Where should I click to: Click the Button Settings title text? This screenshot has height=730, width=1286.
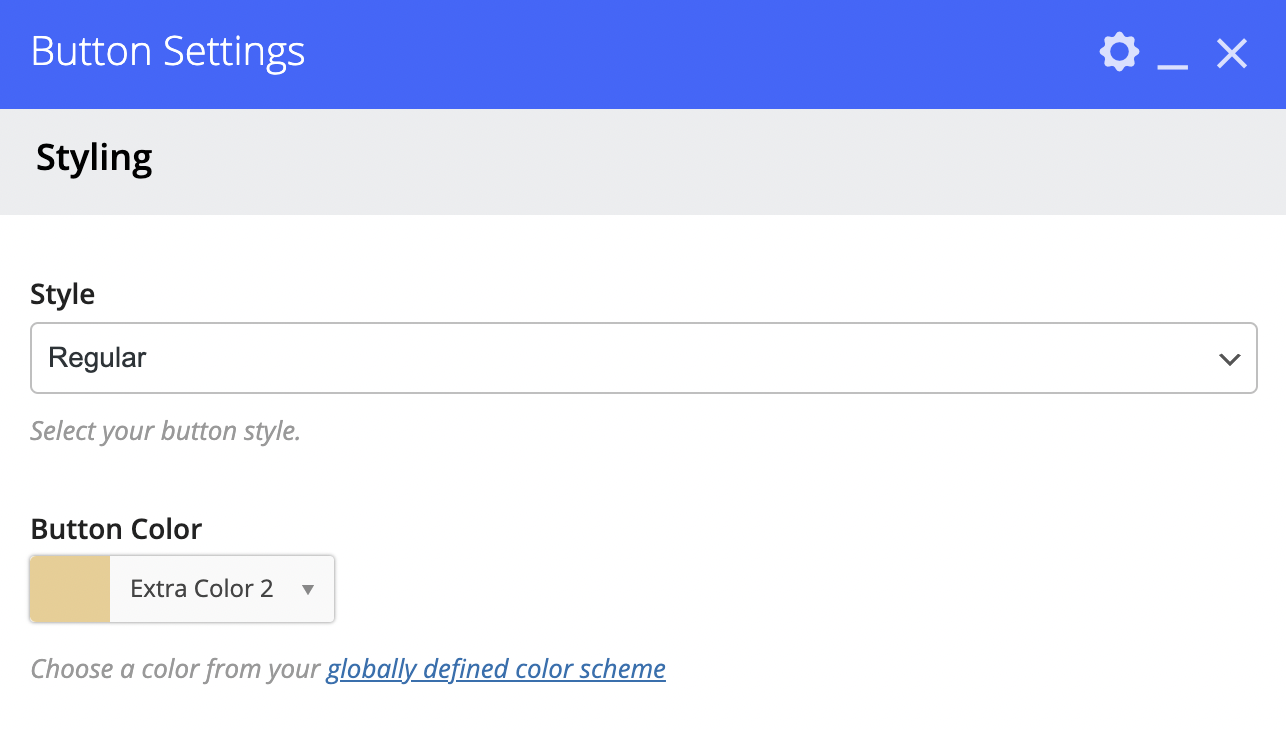168,52
